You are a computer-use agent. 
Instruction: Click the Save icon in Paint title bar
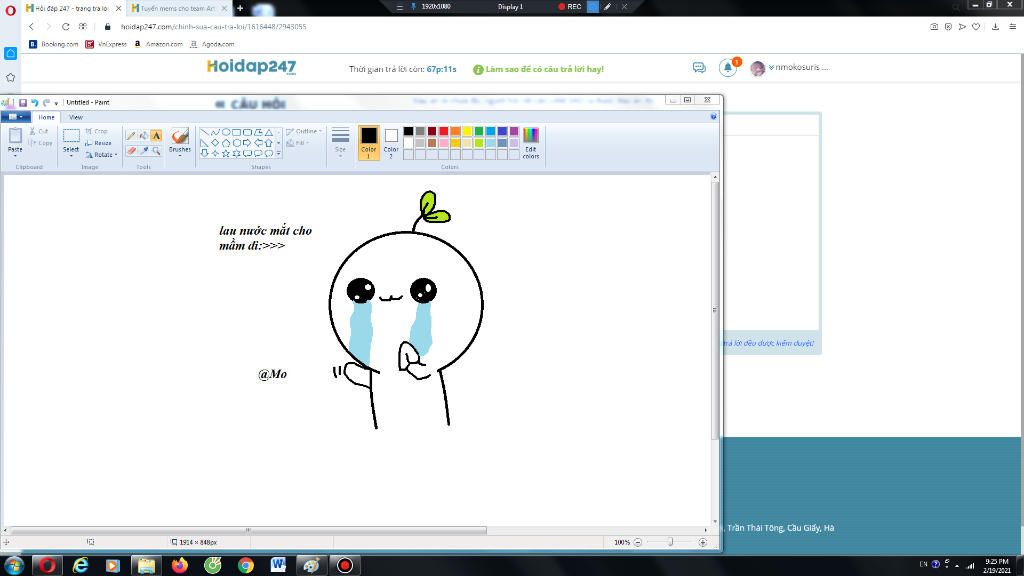click(23, 103)
